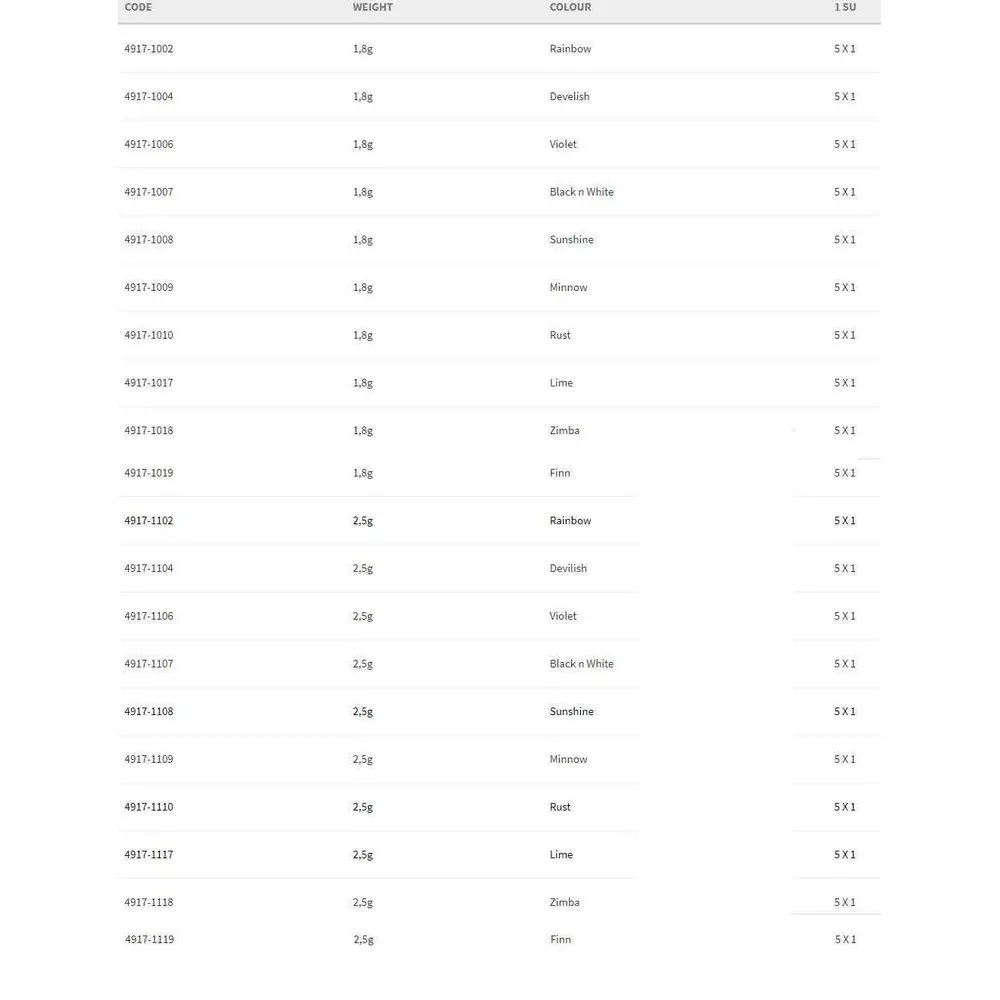Select product code 4917-1017
Viewport: 1000px width, 1000px height.
149,383
